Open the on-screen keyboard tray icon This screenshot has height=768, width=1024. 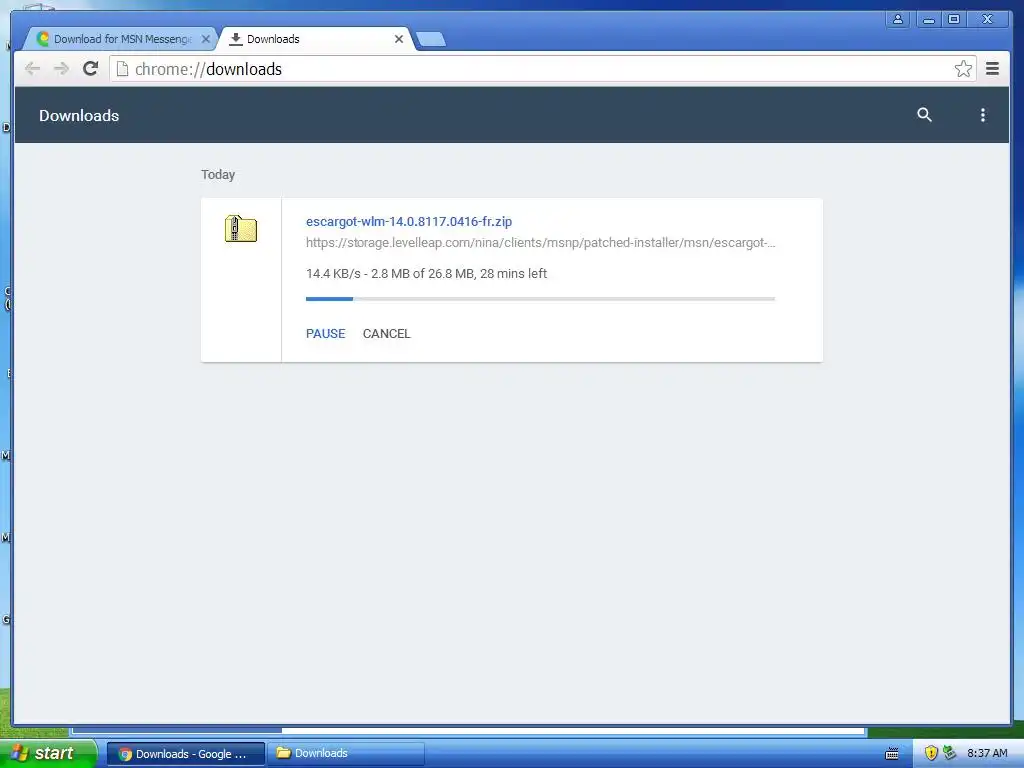(x=891, y=754)
